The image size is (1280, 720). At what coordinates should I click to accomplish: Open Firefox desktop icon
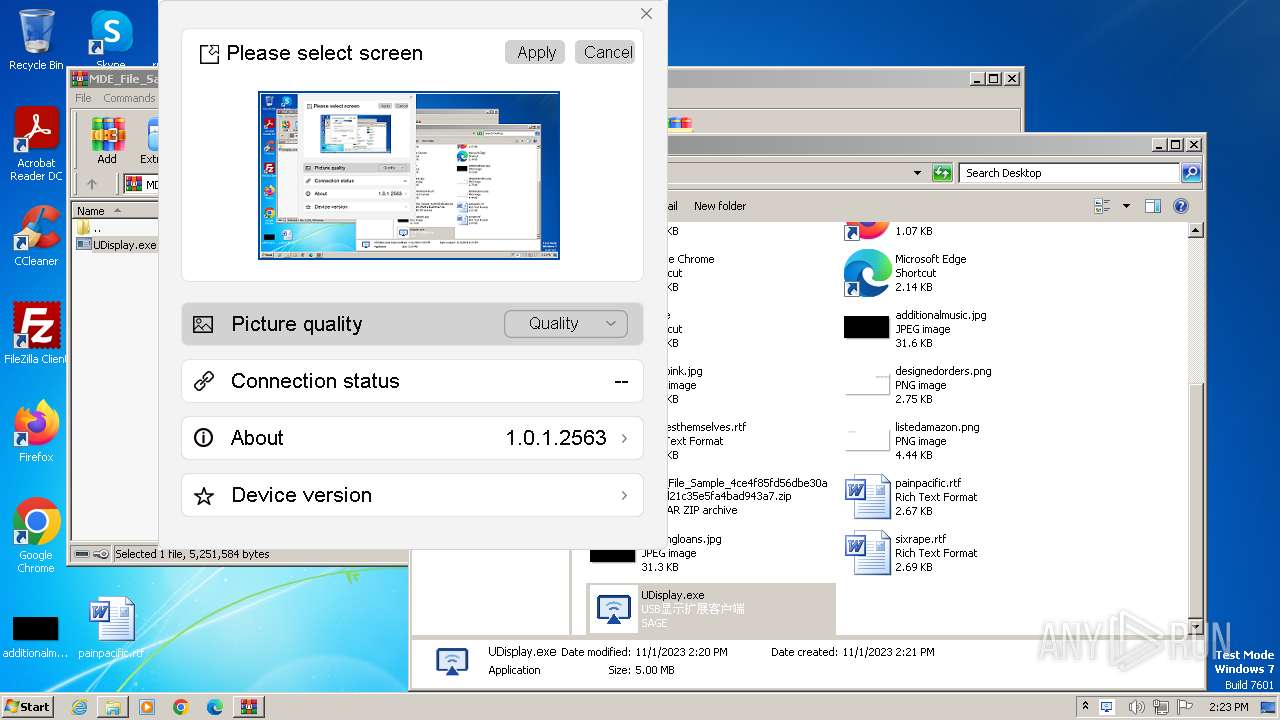[x=36, y=432]
